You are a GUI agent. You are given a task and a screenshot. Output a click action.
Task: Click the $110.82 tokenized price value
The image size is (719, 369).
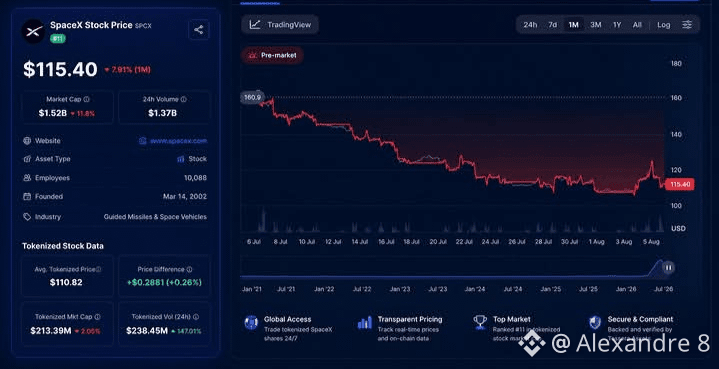pos(66,282)
